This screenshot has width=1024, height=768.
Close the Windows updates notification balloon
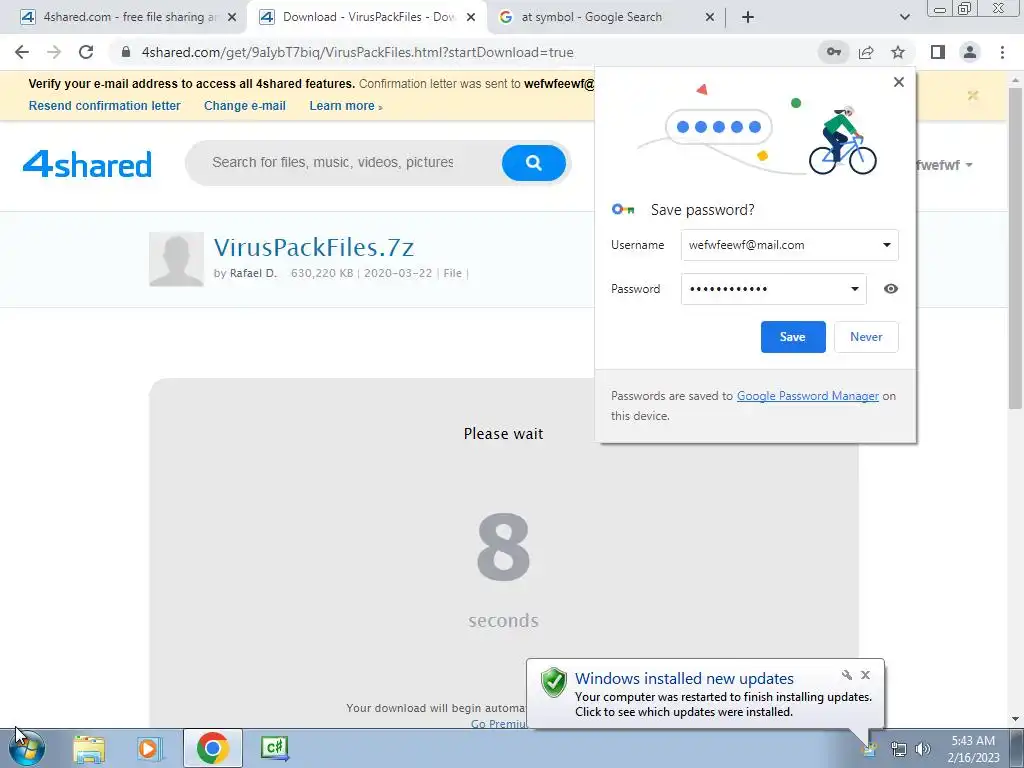(865, 675)
